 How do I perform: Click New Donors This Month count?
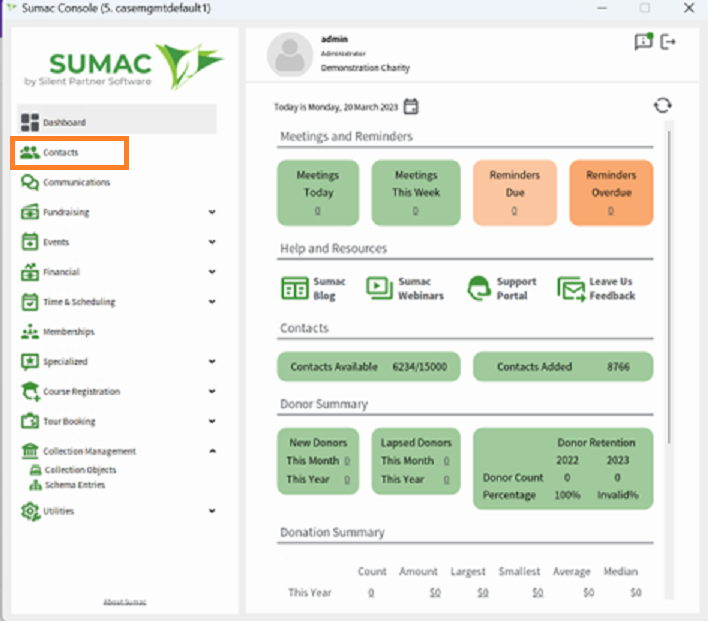click(x=347, y=461)
